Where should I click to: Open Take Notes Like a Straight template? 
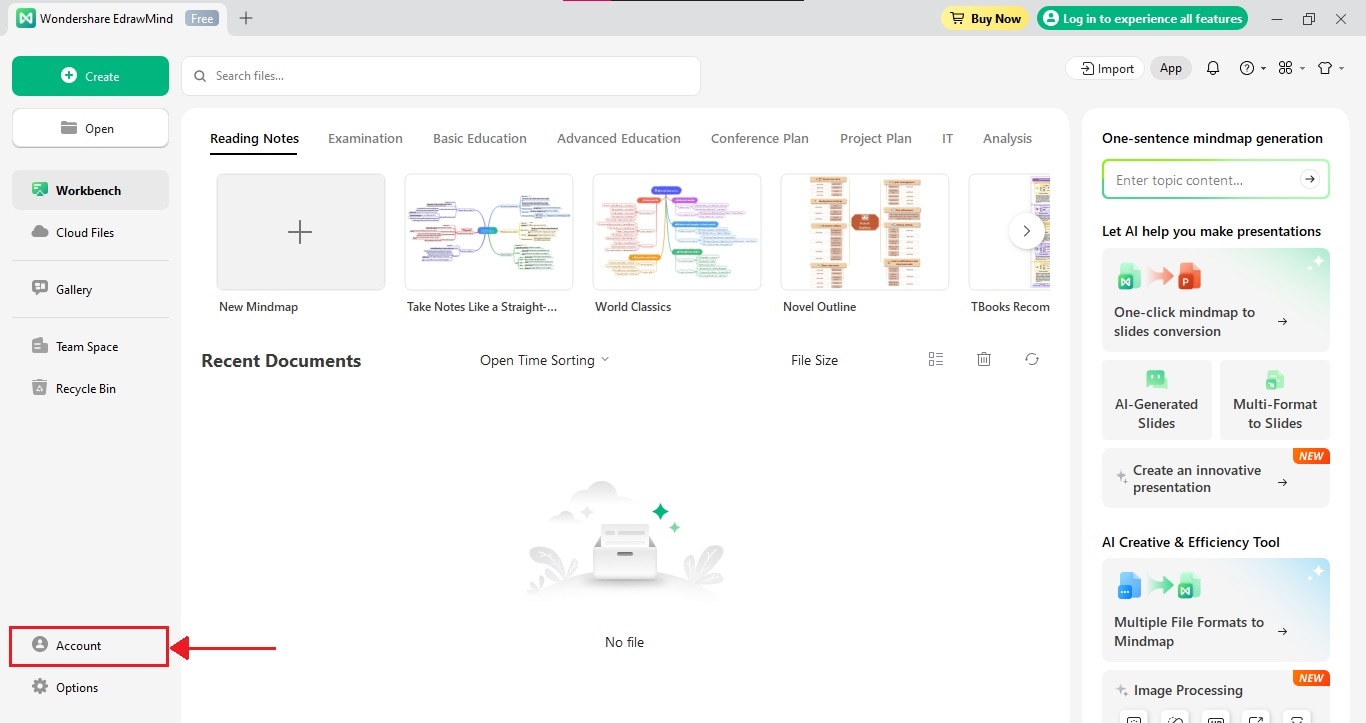(x=488, y=232)
